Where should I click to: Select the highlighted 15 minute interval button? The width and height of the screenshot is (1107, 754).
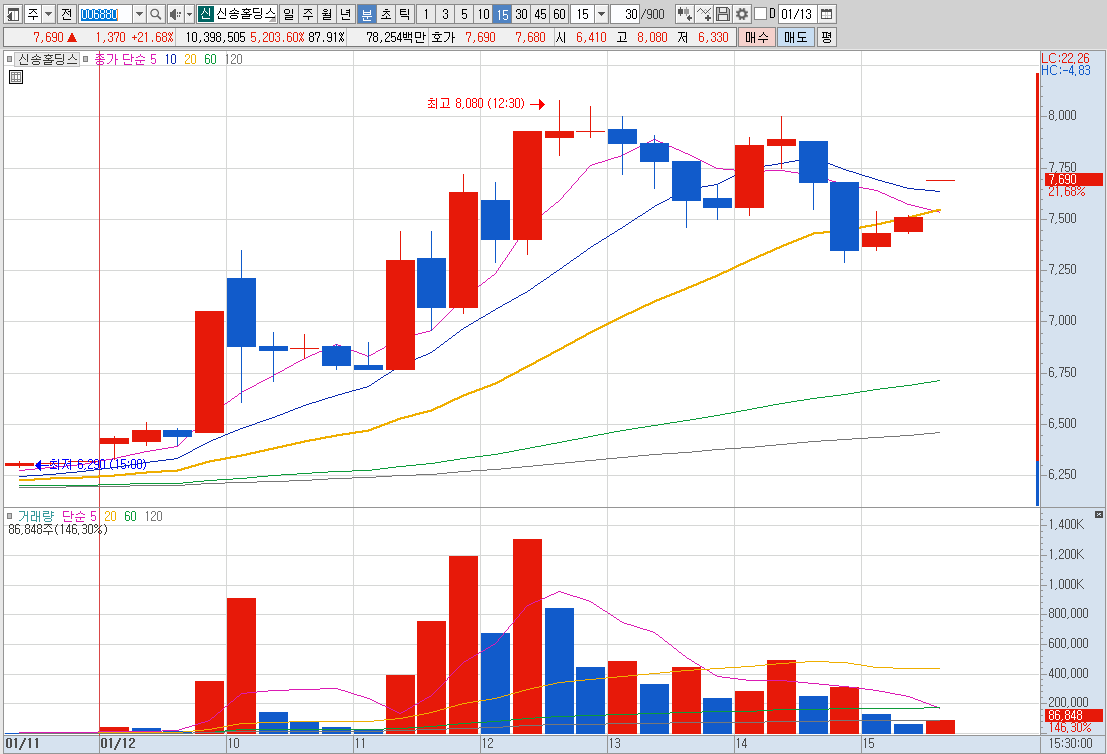pos(502,14)
